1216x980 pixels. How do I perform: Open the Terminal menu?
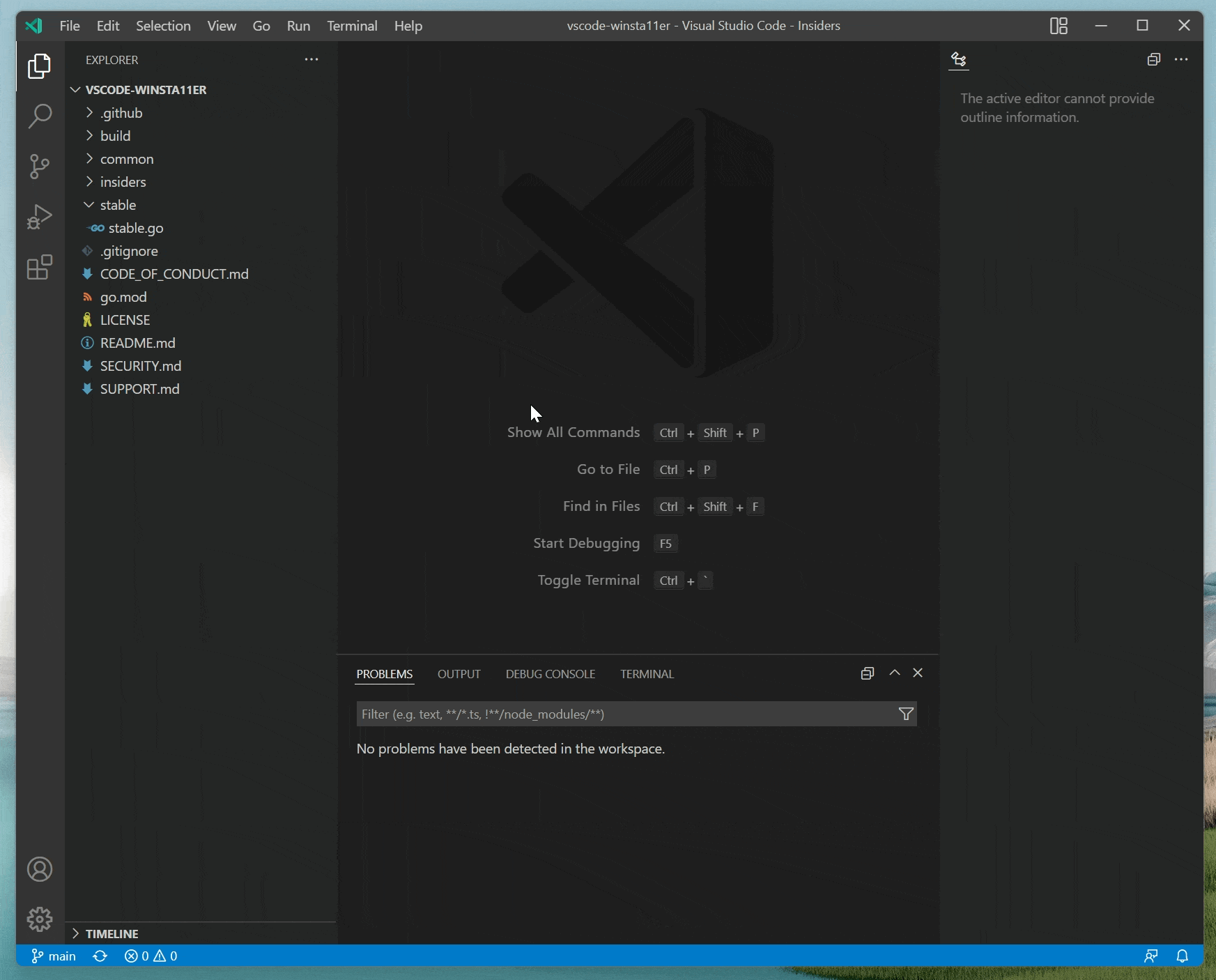pos(352,26)
